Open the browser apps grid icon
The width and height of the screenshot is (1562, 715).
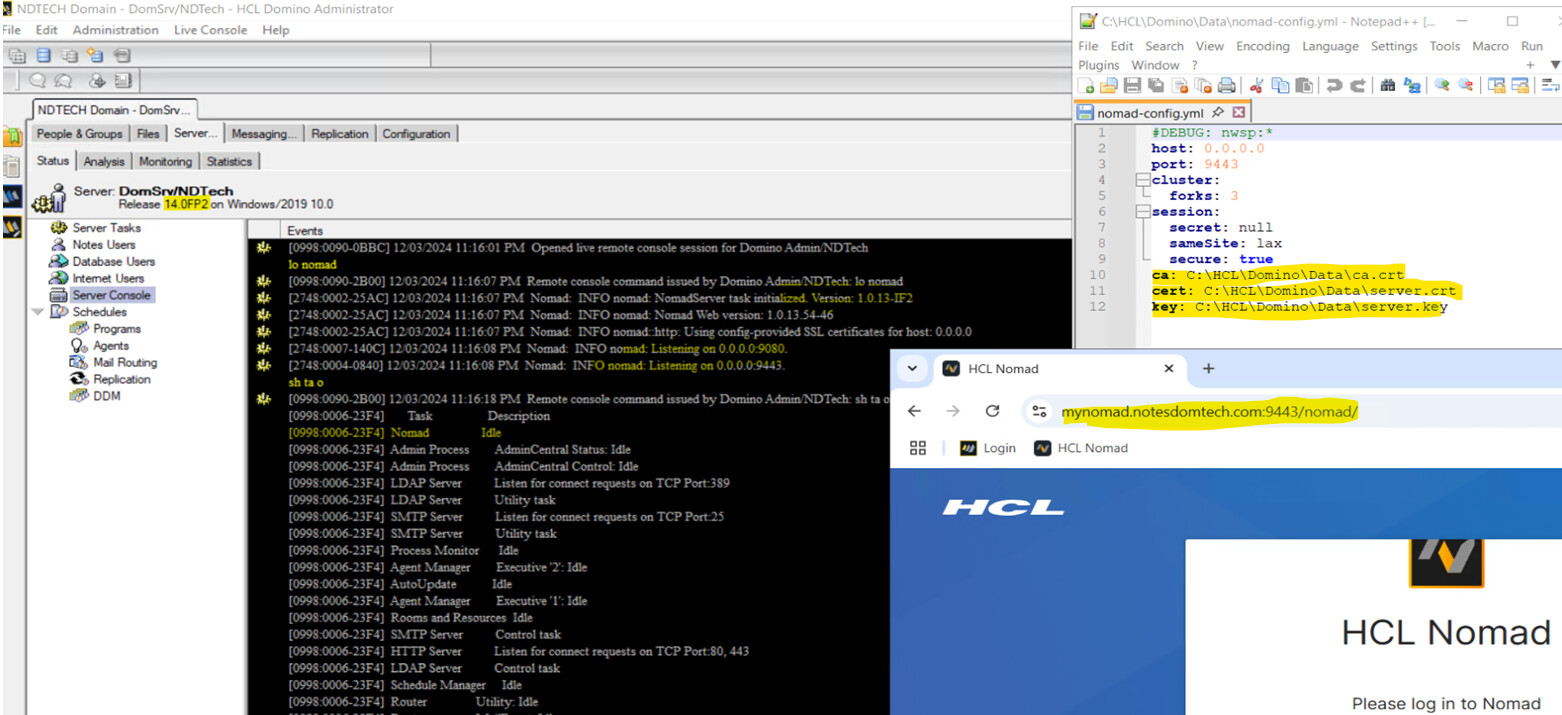point(917,448)
